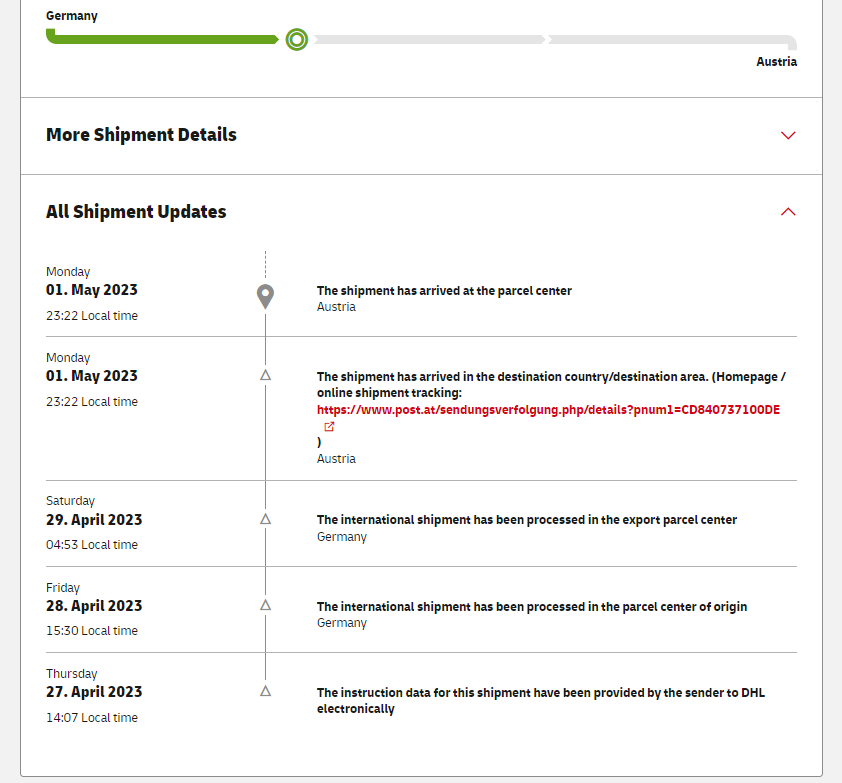
Task: Collapse the All Shipment Updates chevron
Action: 788,212
